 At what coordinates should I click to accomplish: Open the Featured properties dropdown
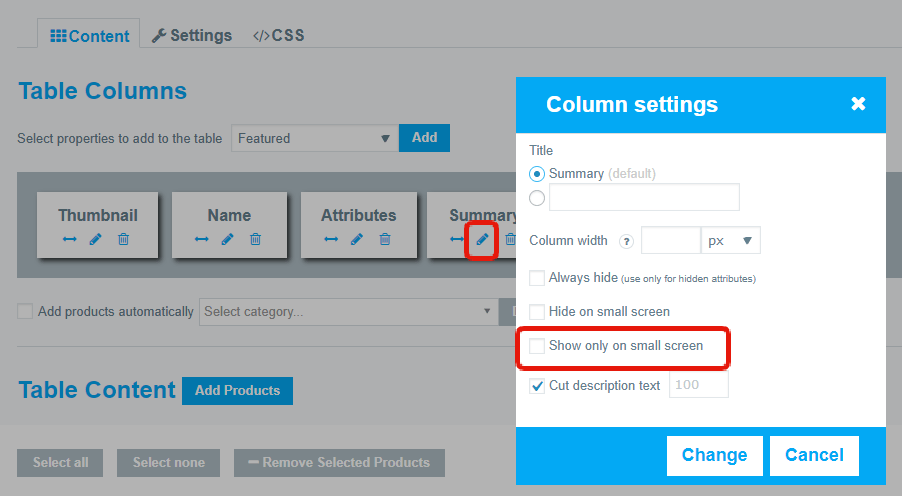(315, 138)
